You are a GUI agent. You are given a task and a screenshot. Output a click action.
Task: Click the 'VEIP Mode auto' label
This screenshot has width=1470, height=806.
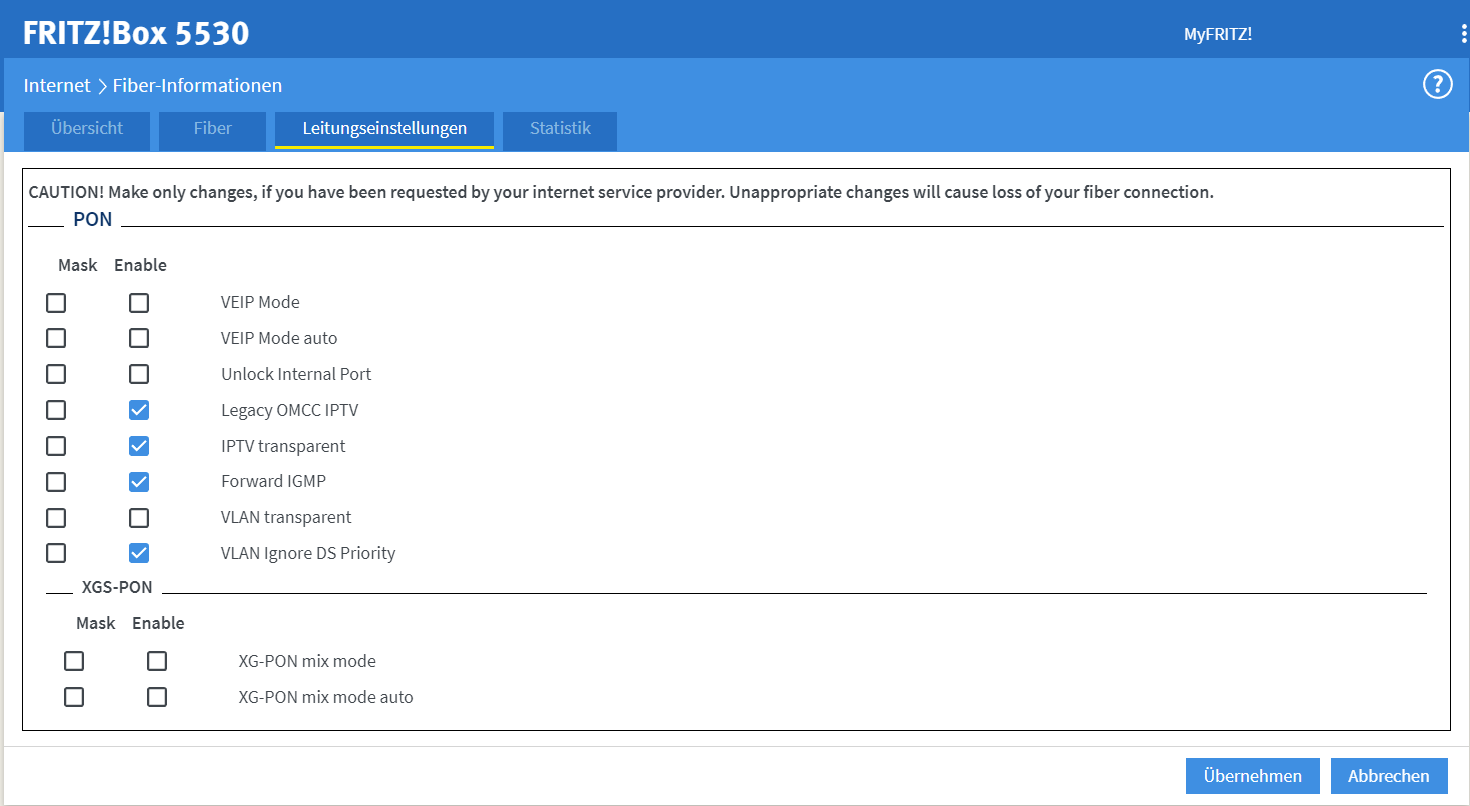[279, 338]
